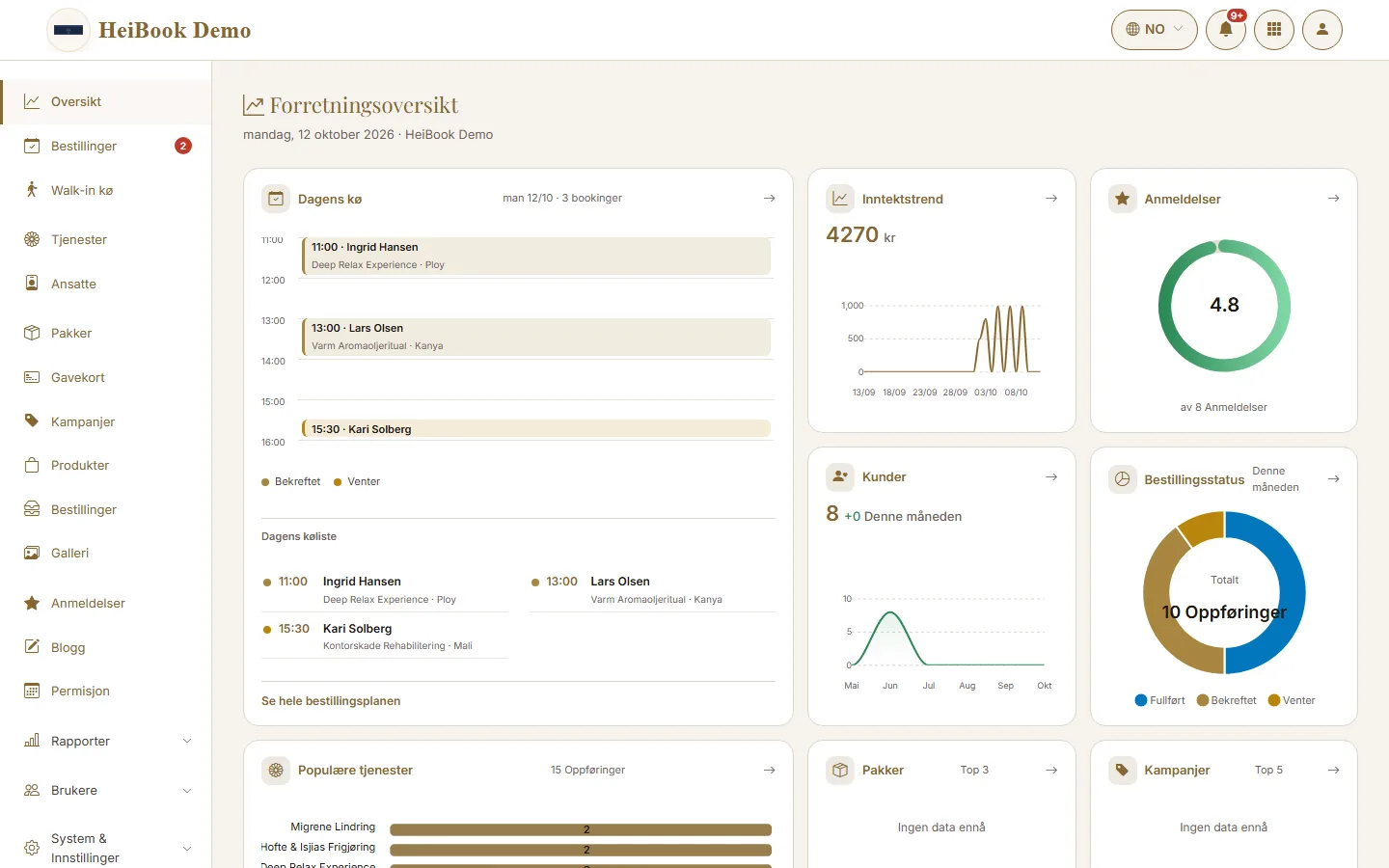
Task: Open the notifications bell icon
Action: coord(1226,30)
